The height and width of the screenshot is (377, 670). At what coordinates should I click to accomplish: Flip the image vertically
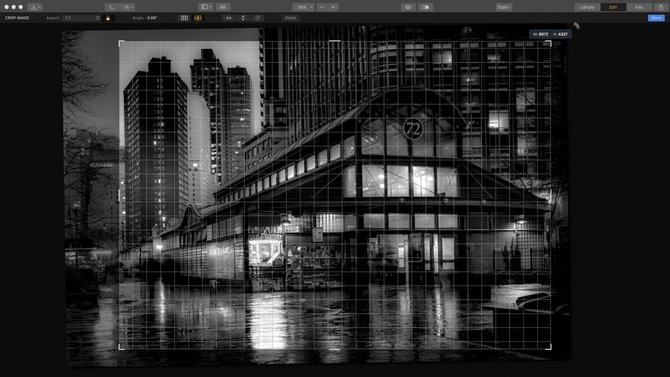click(243, 18)
